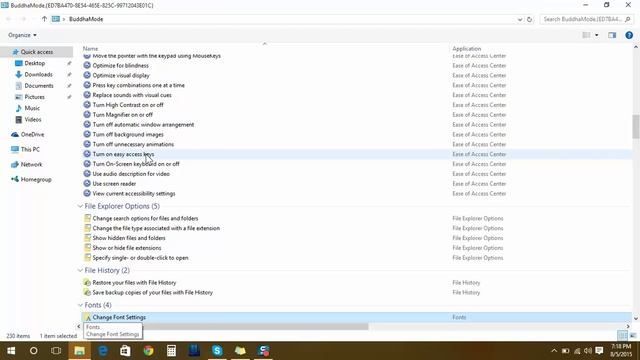Open Windows Start menu
The width and height of the screenshot is (640, 360).
(x=11, y=351)
